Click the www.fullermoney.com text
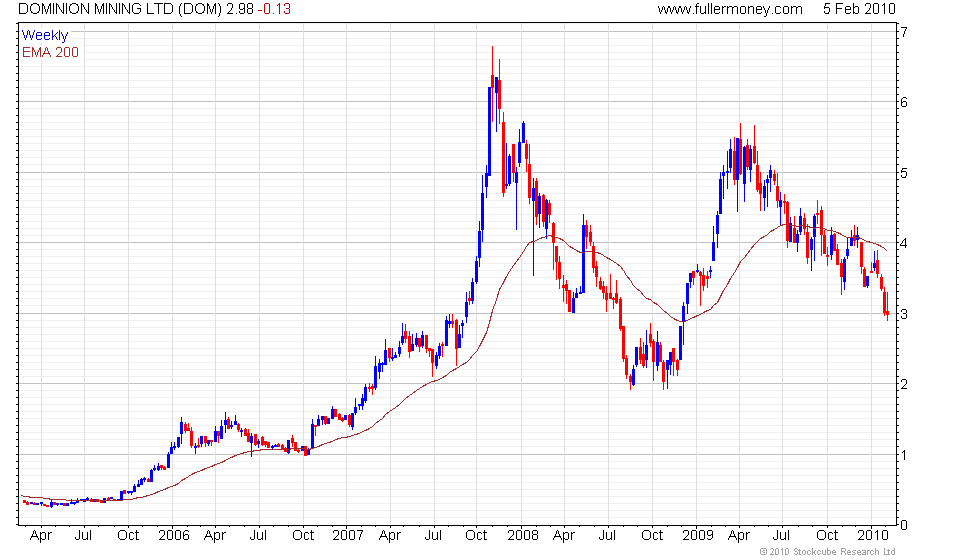The image size is (980, 560). (x=729, y=9)
